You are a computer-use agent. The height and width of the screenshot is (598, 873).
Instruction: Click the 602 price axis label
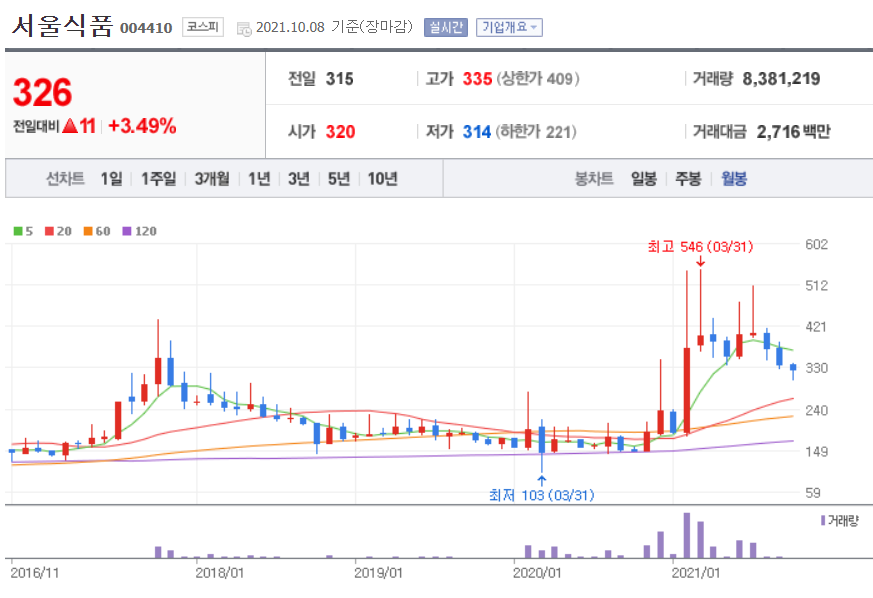pos(816,244)
